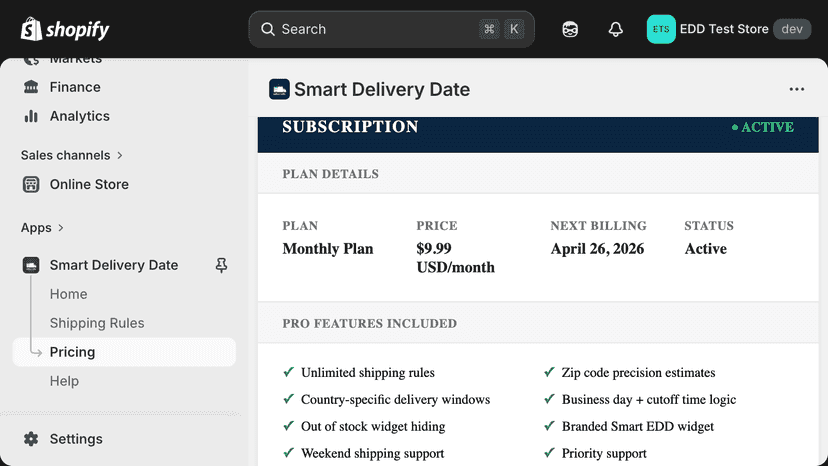The image size is (828, 466).
Task: Open notifications bell
Action: pos(615,29)
